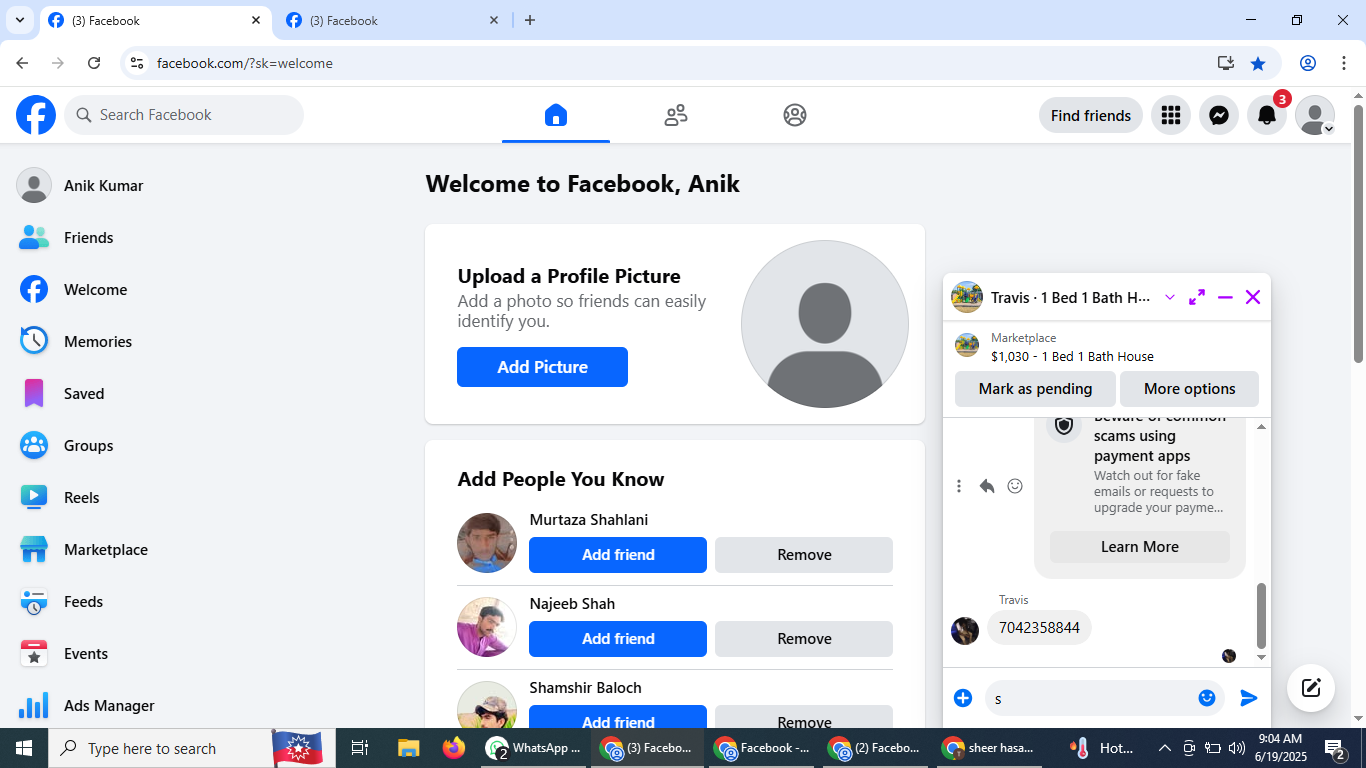Bookmark page with the star icon

(1258, 63)
